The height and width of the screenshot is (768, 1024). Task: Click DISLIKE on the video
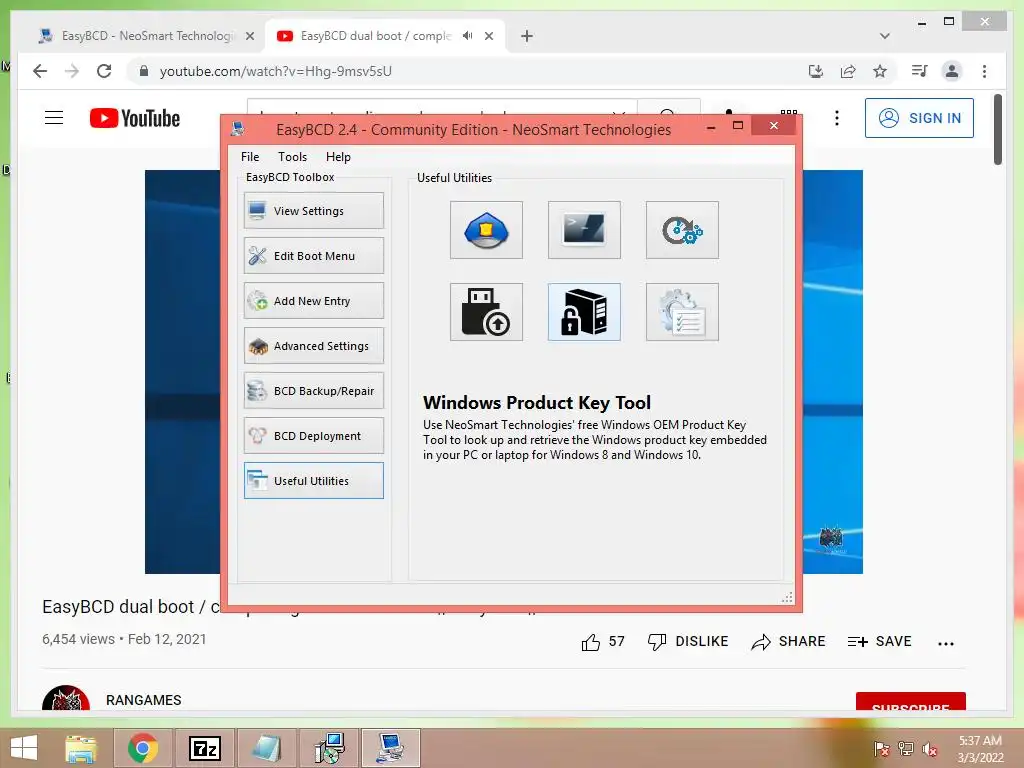coord(688,642)
